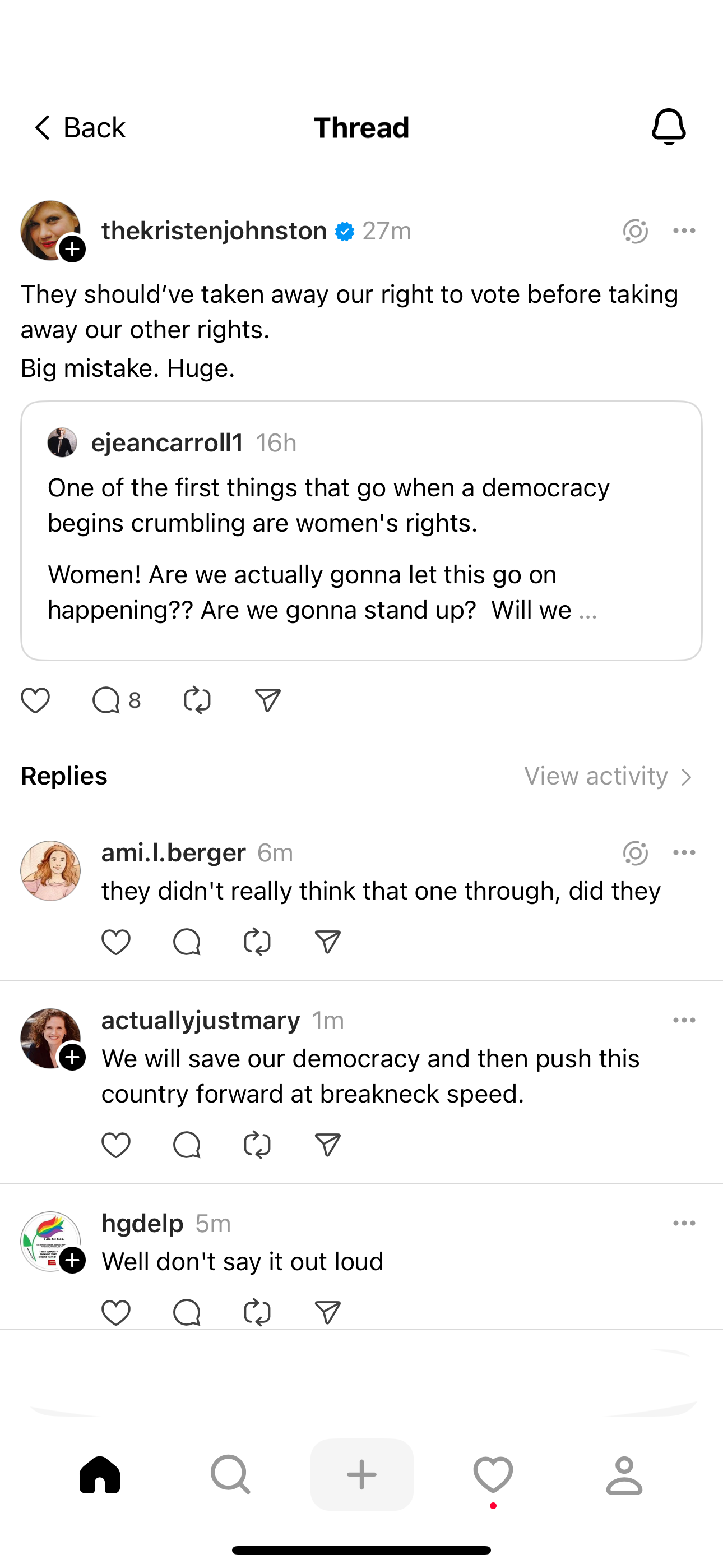Repost actuallyjustmary's reply
This screenshot has height=1568, width=723.
tap(257, 1145)
